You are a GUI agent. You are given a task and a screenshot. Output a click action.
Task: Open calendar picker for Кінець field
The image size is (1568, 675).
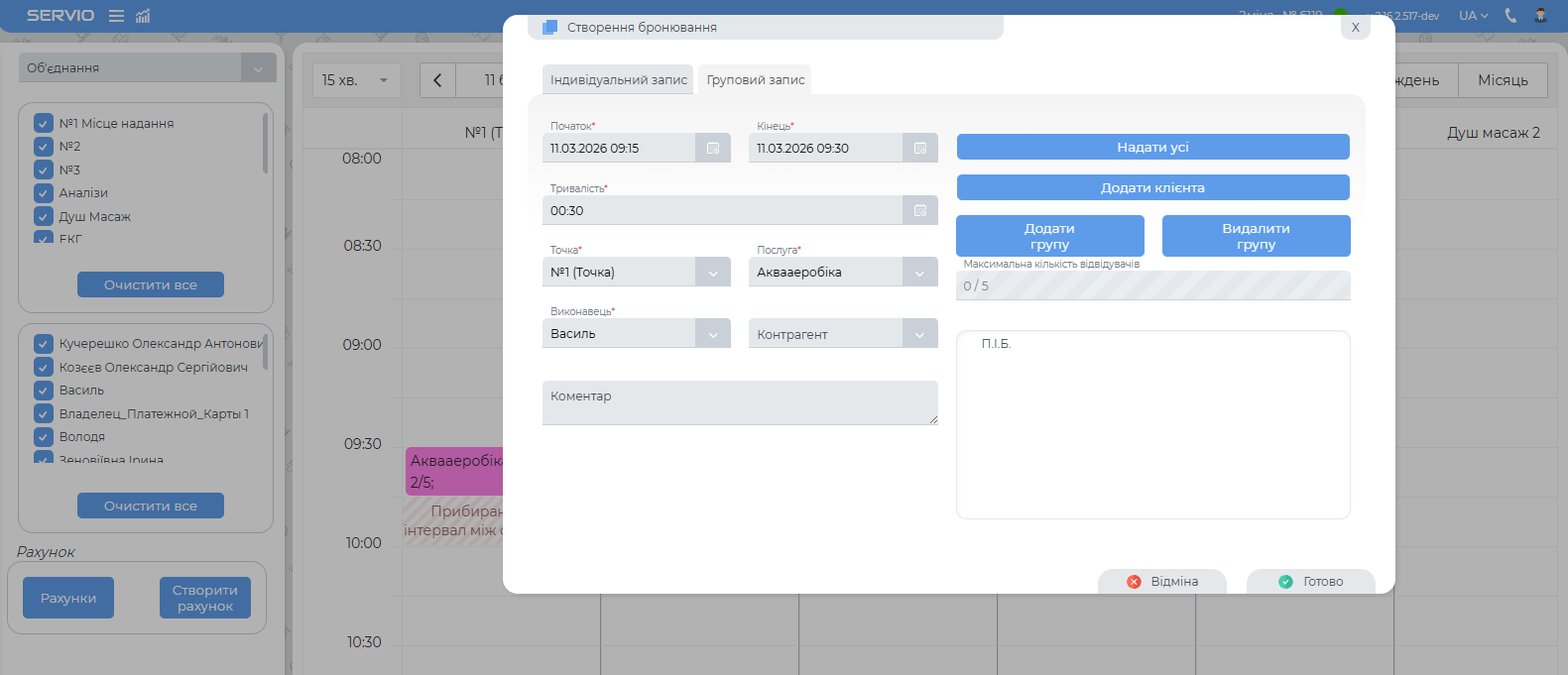tap(919, 149)
